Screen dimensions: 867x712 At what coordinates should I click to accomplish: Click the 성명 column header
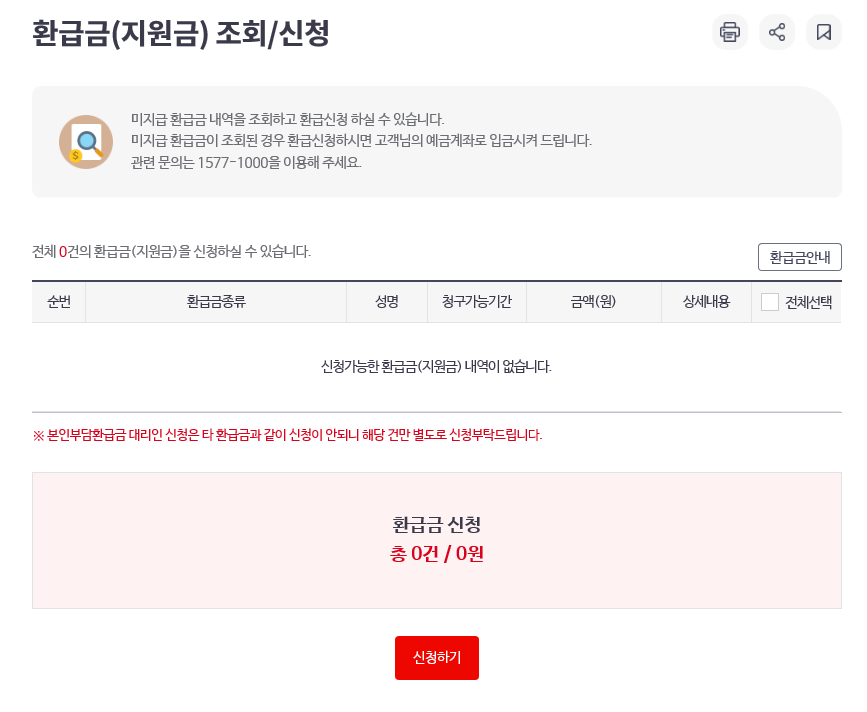387,303
